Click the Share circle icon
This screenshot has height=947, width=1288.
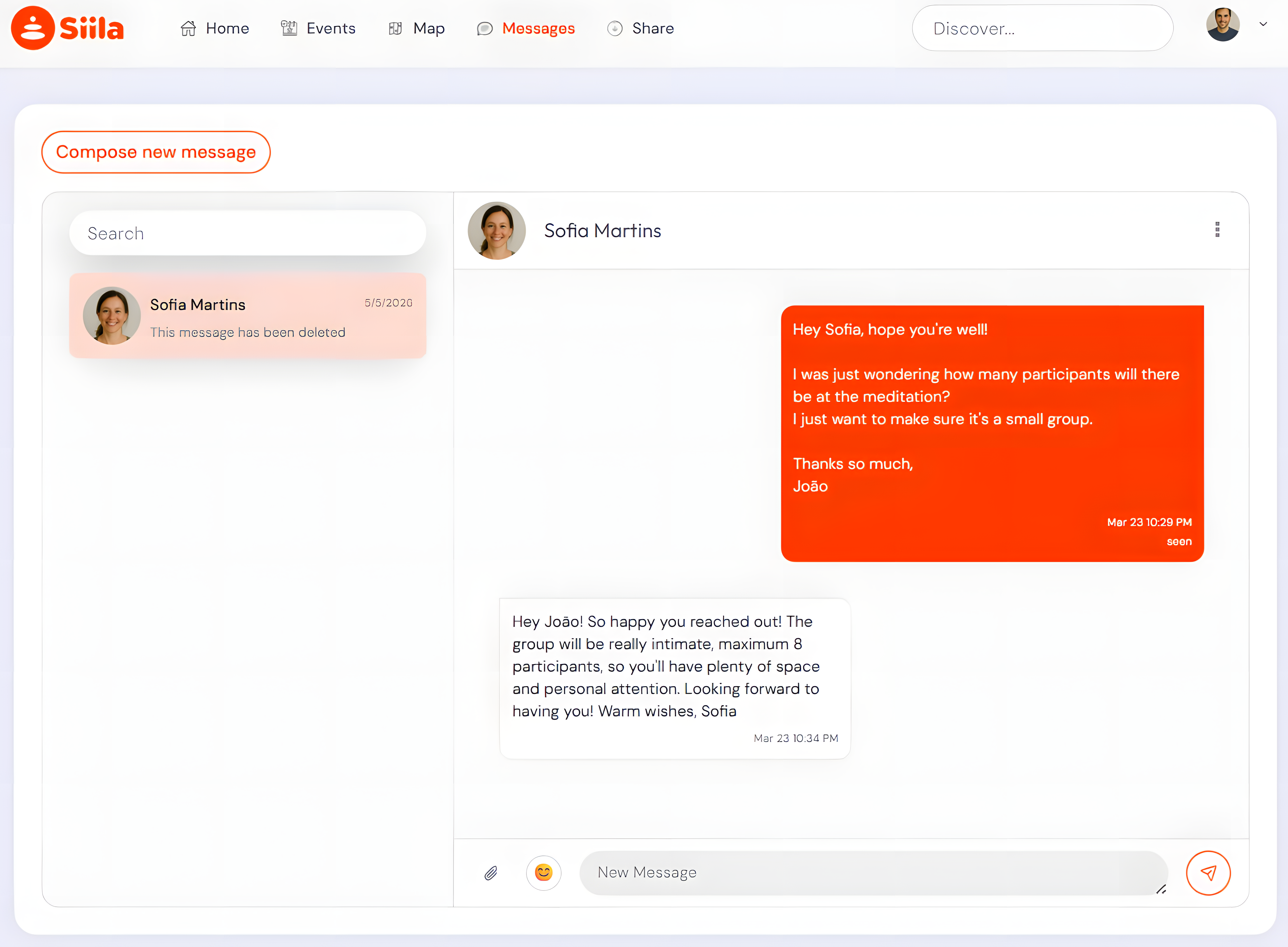click(x=615, y=29)
